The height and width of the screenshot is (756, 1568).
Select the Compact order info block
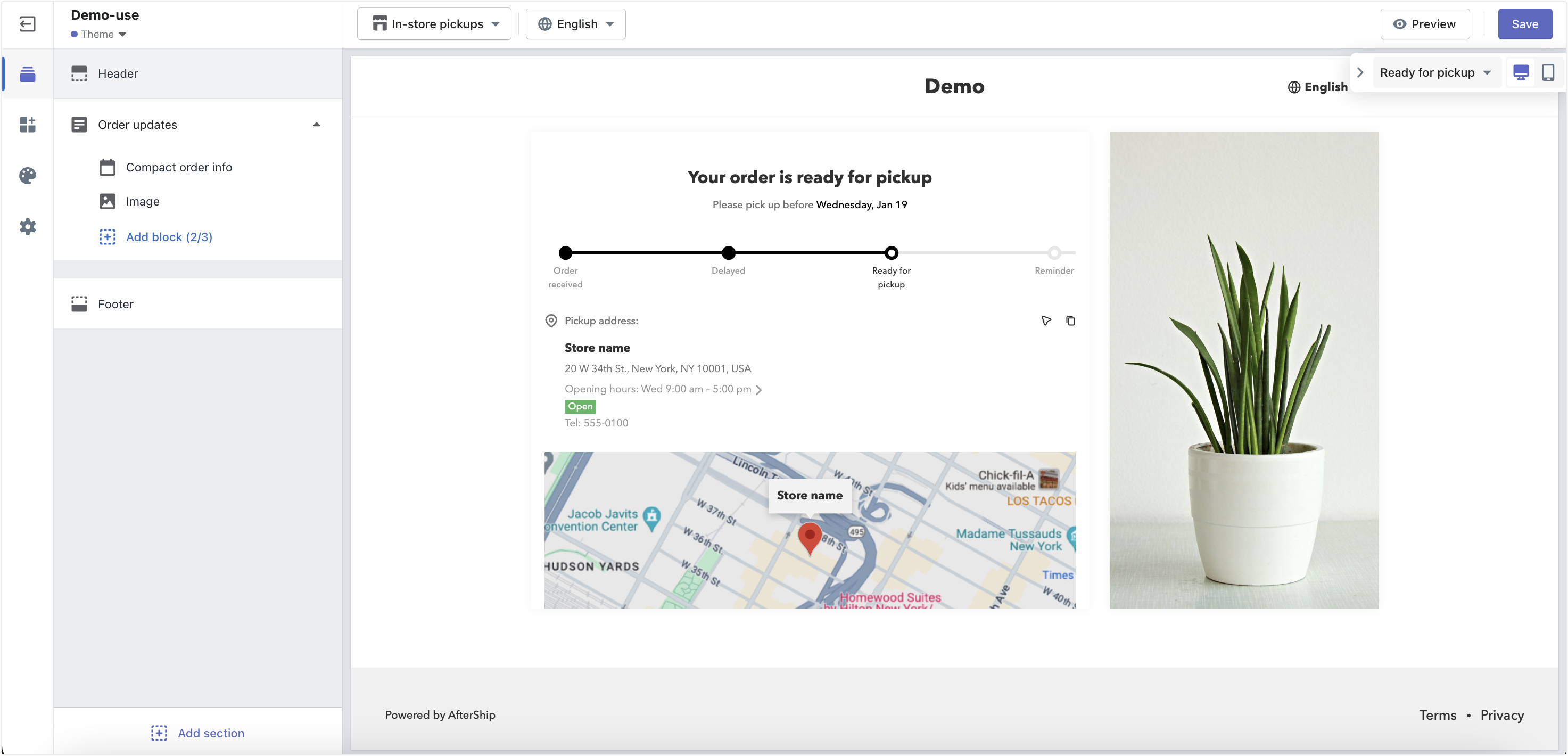click(178, 167)
